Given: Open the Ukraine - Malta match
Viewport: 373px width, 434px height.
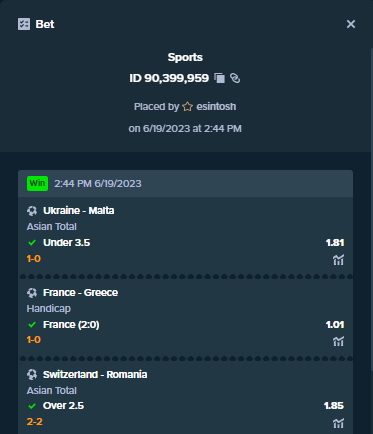Looking at the screenshot, I should click(x=79, y=211).
